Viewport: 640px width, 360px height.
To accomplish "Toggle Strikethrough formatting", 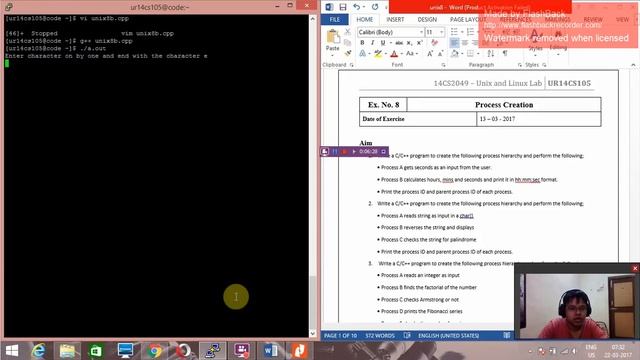I will click(399, 43).
